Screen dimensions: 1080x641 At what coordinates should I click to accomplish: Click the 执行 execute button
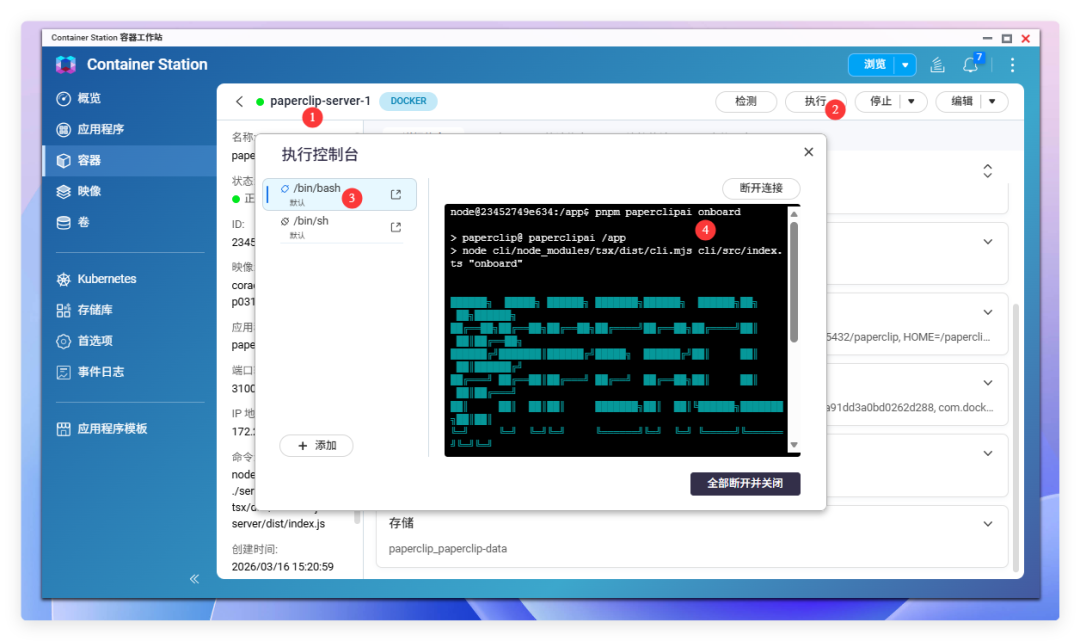pyautogui.click(x=816, y=101)
